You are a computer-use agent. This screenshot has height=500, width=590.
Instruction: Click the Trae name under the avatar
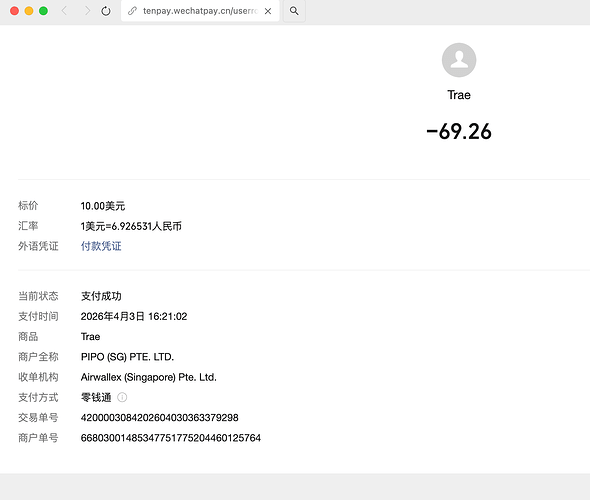pos(459,95)
